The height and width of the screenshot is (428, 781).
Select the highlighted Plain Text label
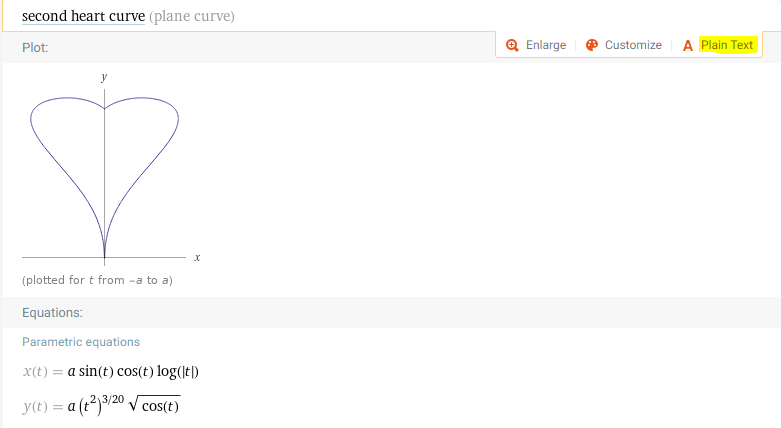click(x=727, y=45)
